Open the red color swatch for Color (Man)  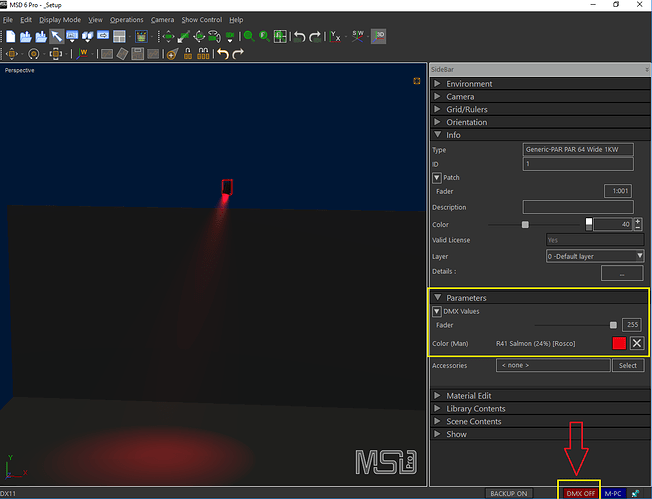619,343
